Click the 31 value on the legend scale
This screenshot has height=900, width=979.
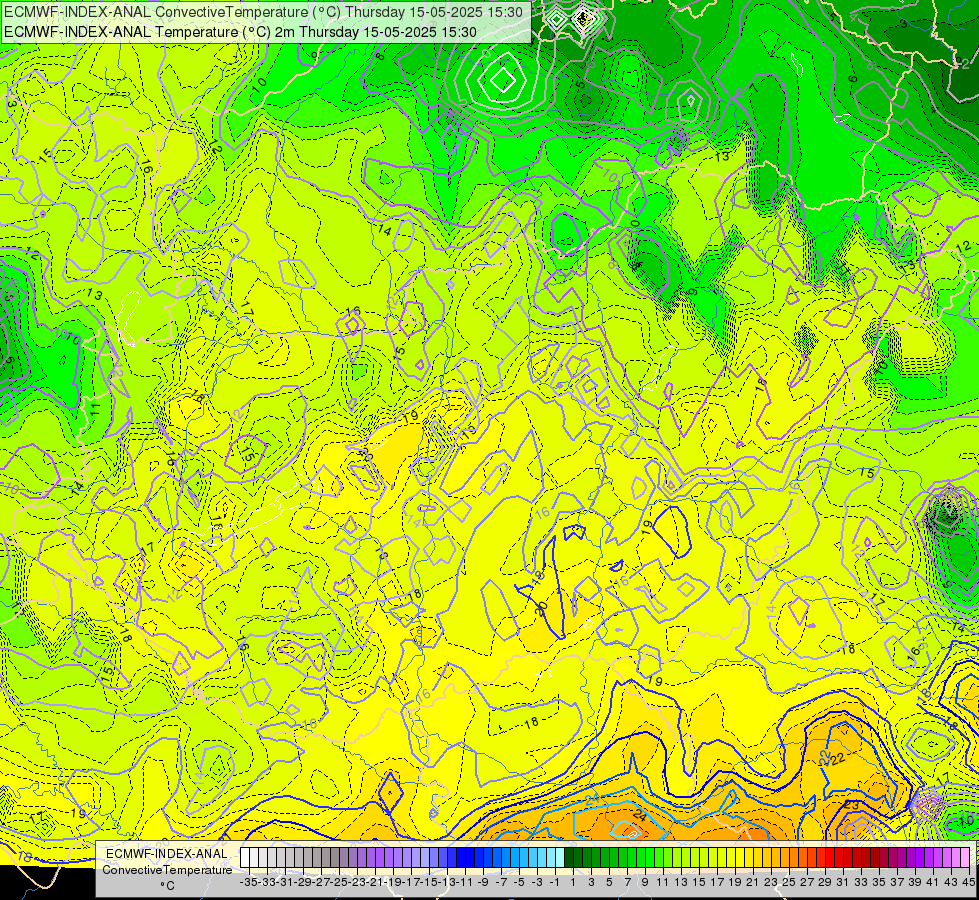click(842, 882)
